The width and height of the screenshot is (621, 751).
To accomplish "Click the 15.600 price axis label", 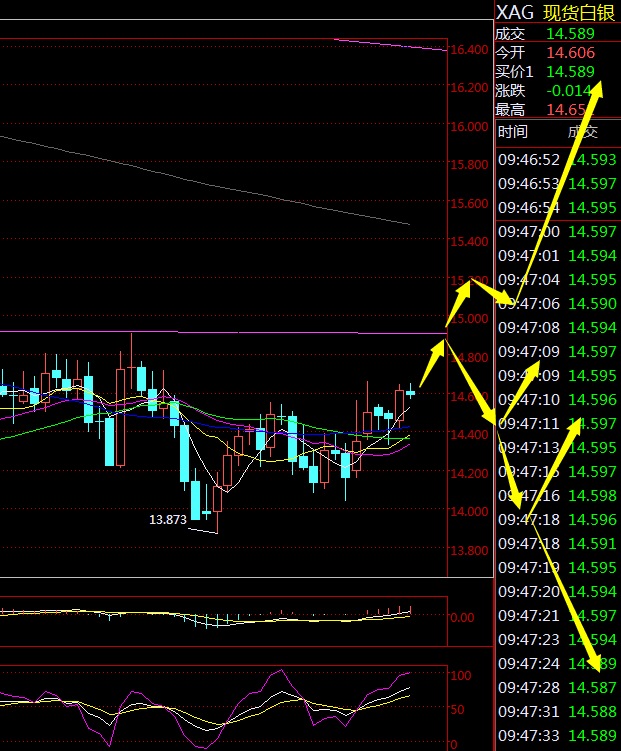I will 469,204.
